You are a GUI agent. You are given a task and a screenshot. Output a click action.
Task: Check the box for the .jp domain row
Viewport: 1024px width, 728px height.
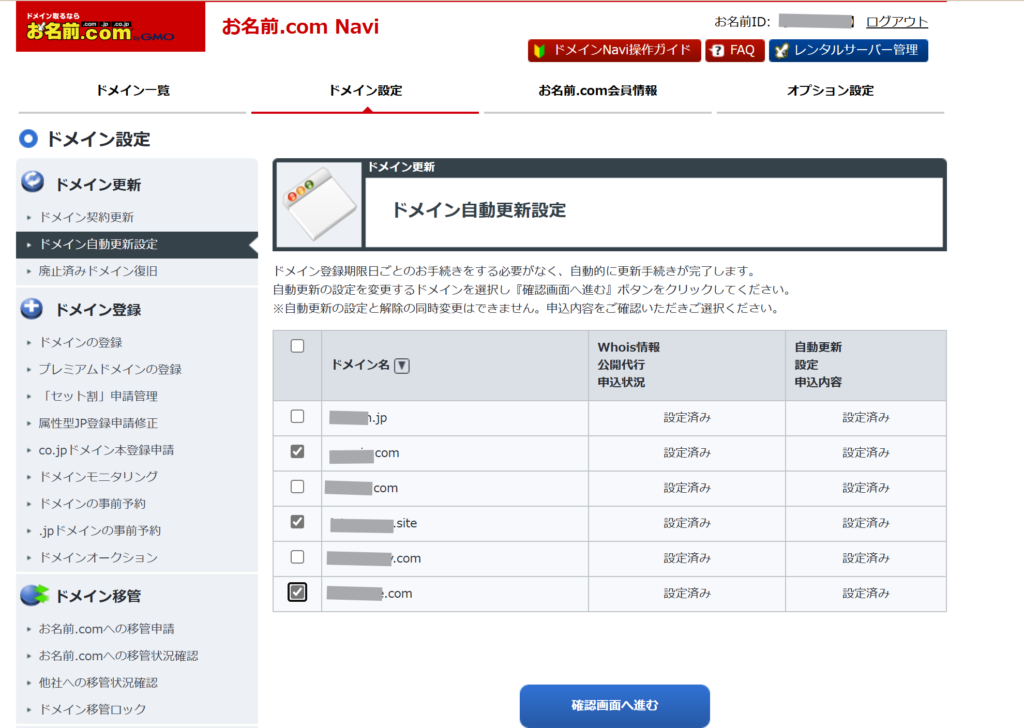[x=297, y=417]
